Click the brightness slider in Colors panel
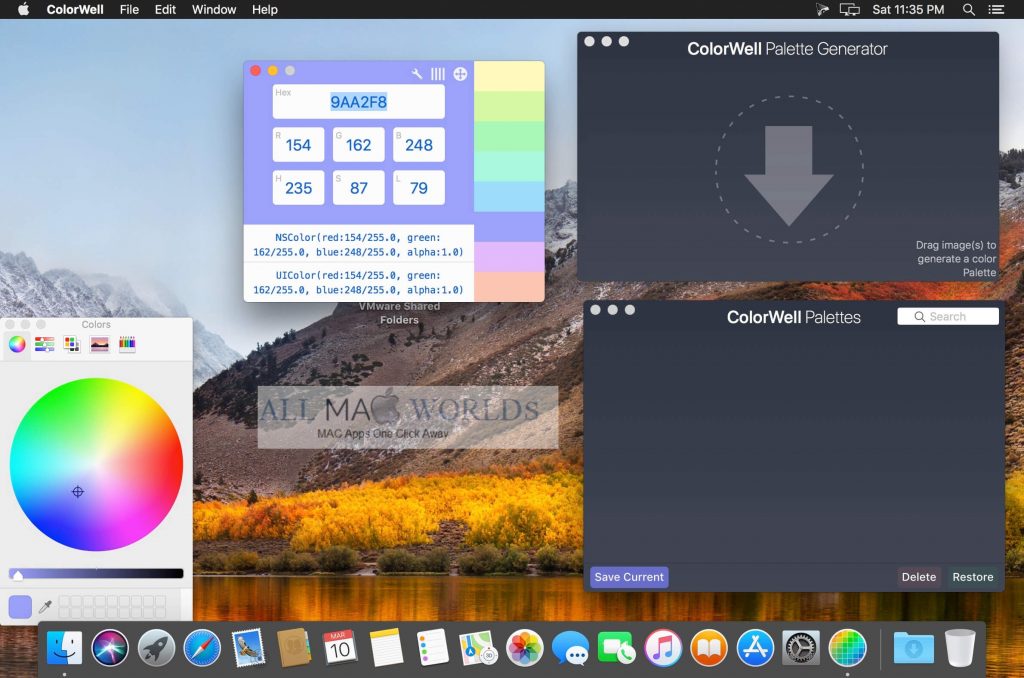The height and width of the screenshot is (678, 1024). coord(96,573)
